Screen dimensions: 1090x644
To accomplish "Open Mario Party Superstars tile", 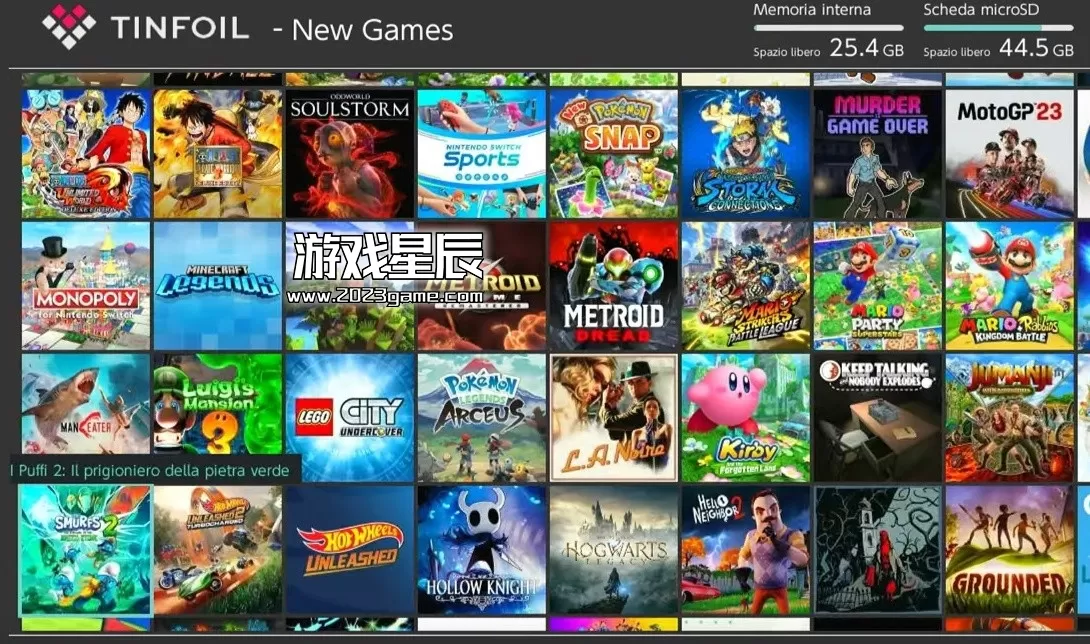I will (x=877, y=286).
